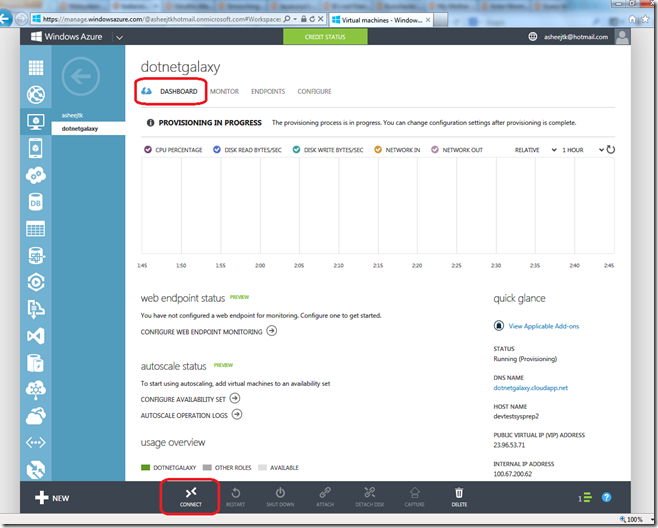Toggle the CPU Percentage metric checkbox
Viewport: 658px width, 528px height.
pyautogui.click(x=148, y=150)
